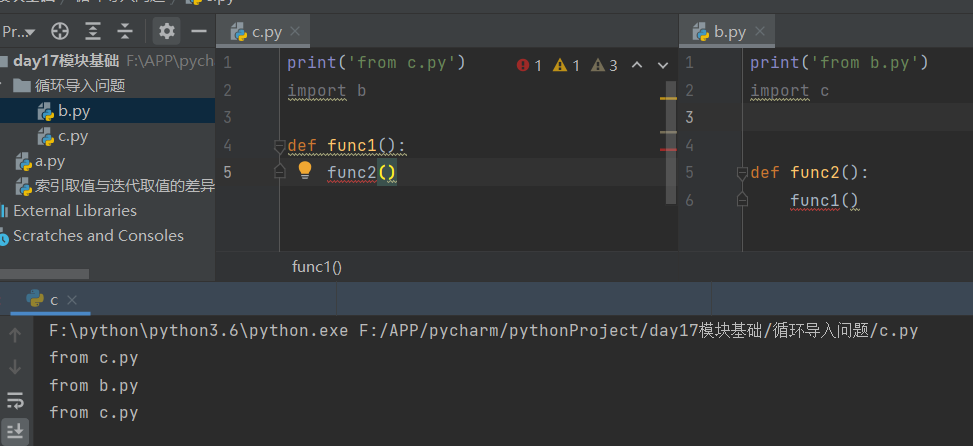Toggle soft-wrap in Run console
Screen dimensions: 973x446
point(15,401)
